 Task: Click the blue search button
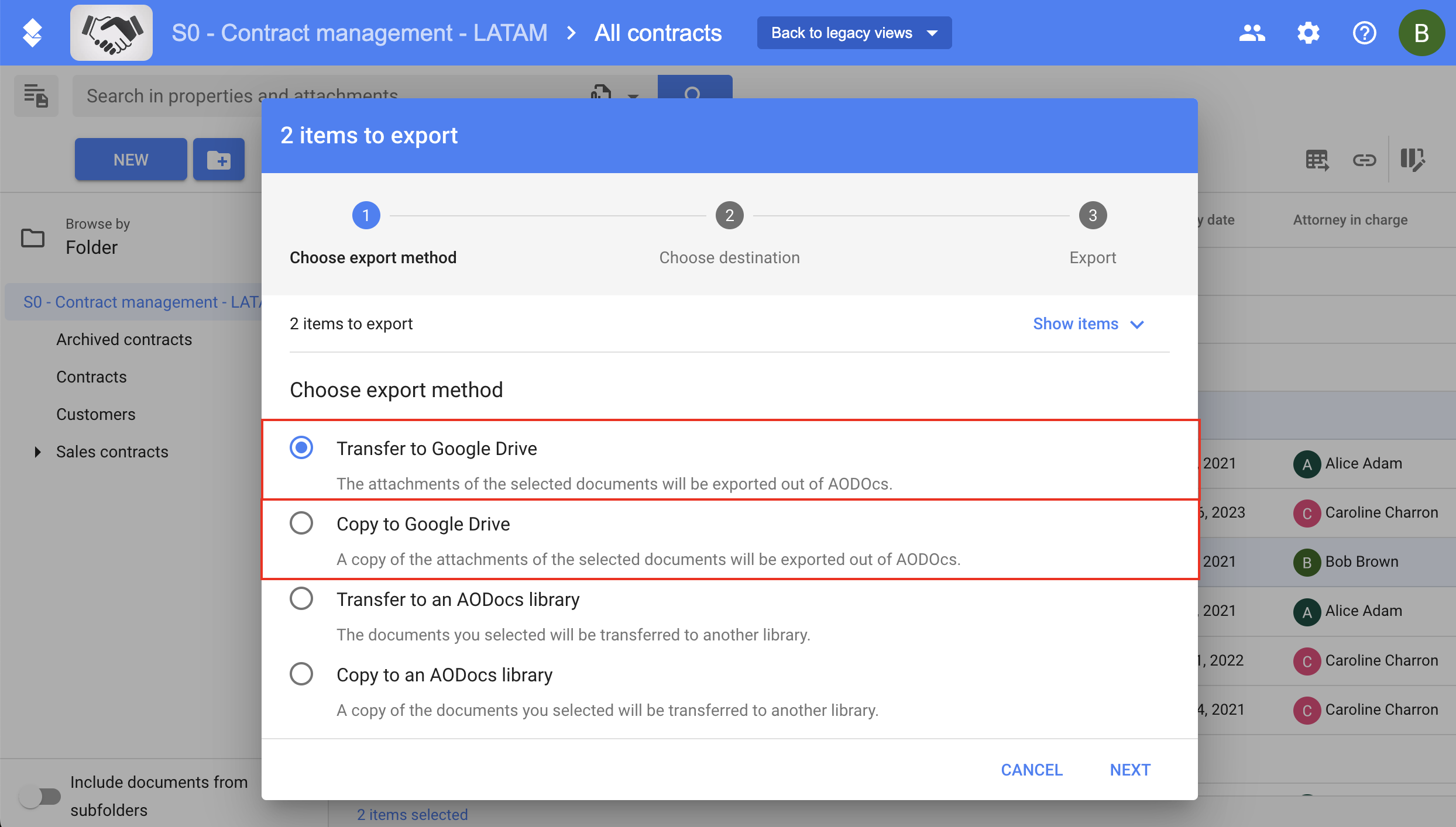pos(695,88)
